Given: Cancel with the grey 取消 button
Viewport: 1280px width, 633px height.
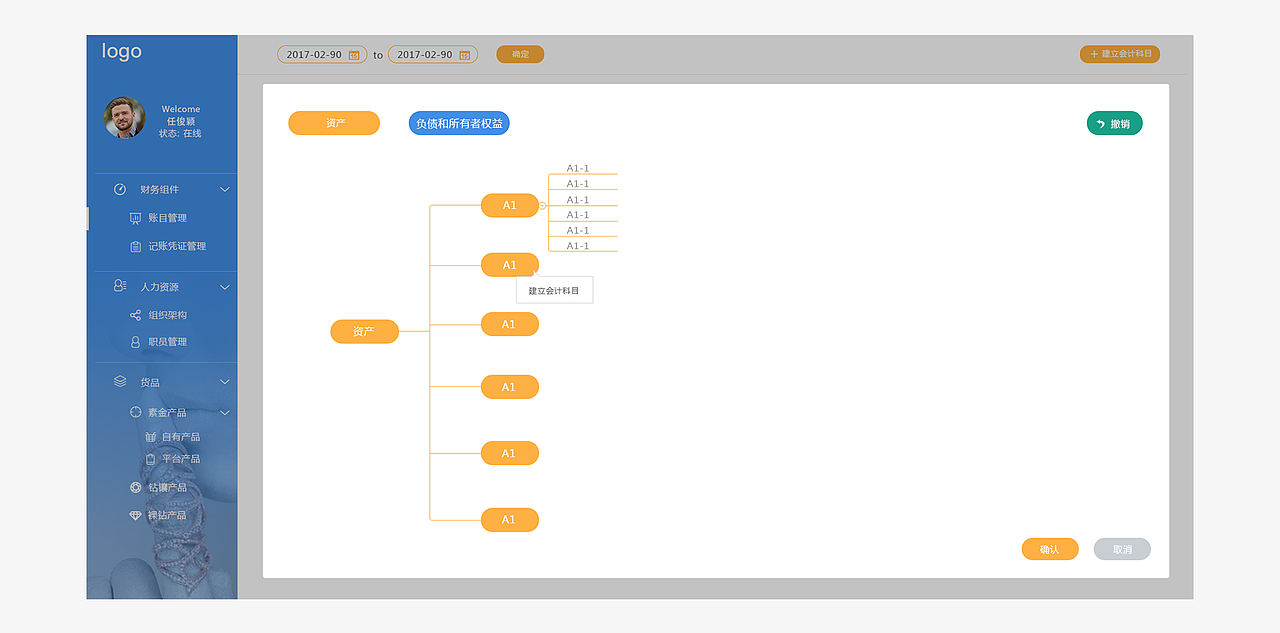Looking at the screenshot, I should click(1122, 549).
